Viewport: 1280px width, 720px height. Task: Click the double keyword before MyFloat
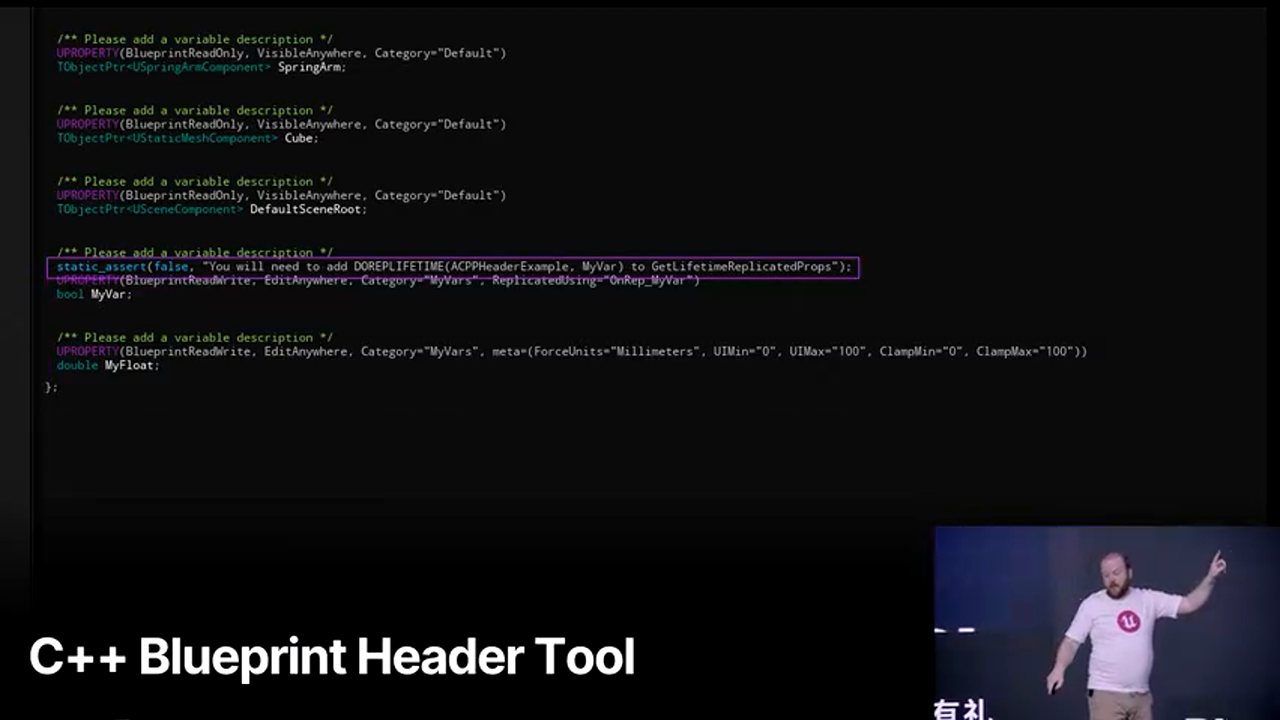coord(77,365)
